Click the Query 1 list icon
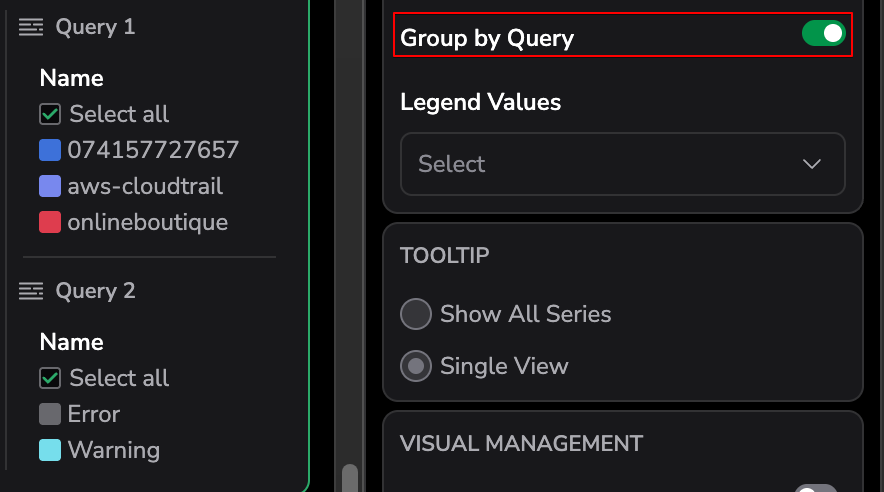The width and height of the screenshot is (884, 492). pyautogui.click(x=31, y=27)
